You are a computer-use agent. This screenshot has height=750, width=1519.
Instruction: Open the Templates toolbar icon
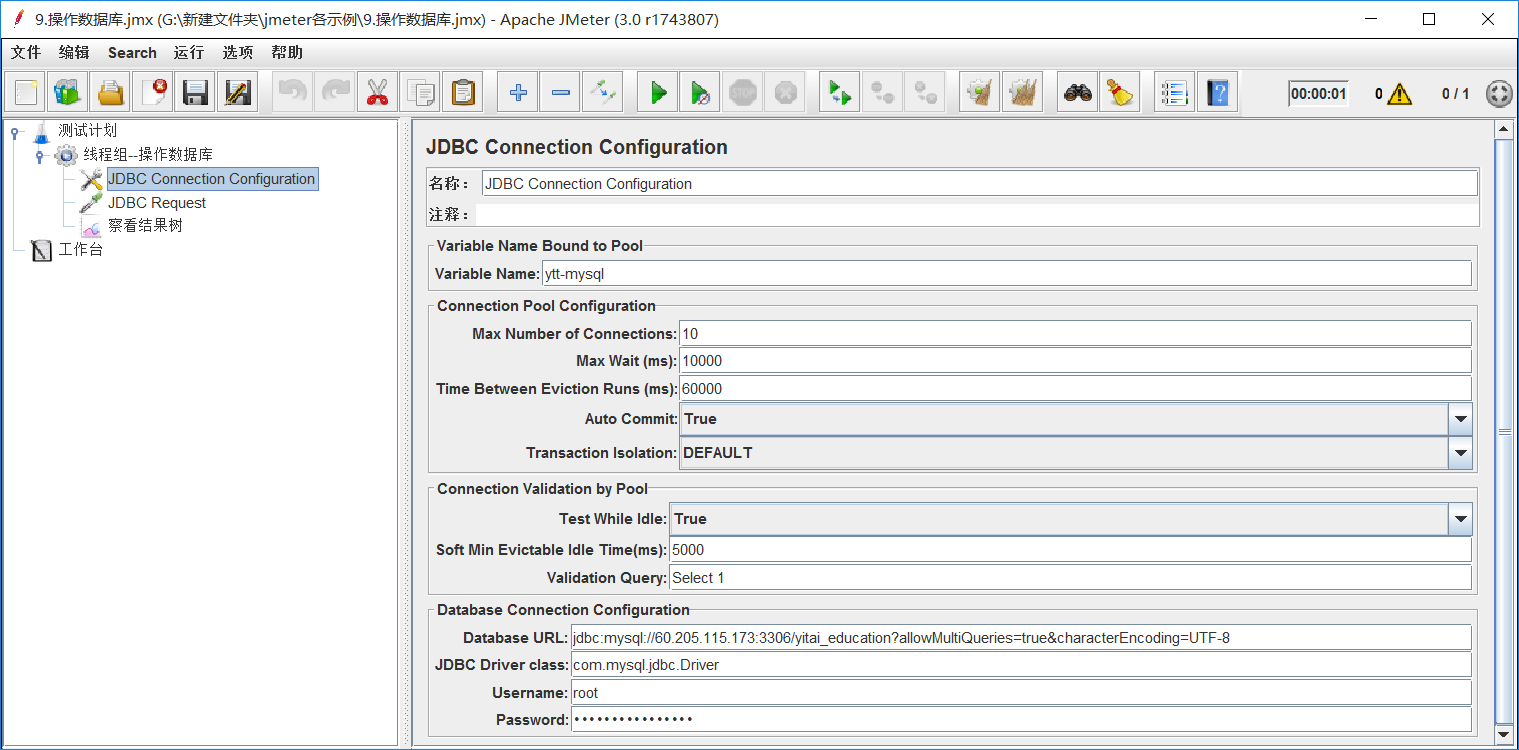click(68, 93)
